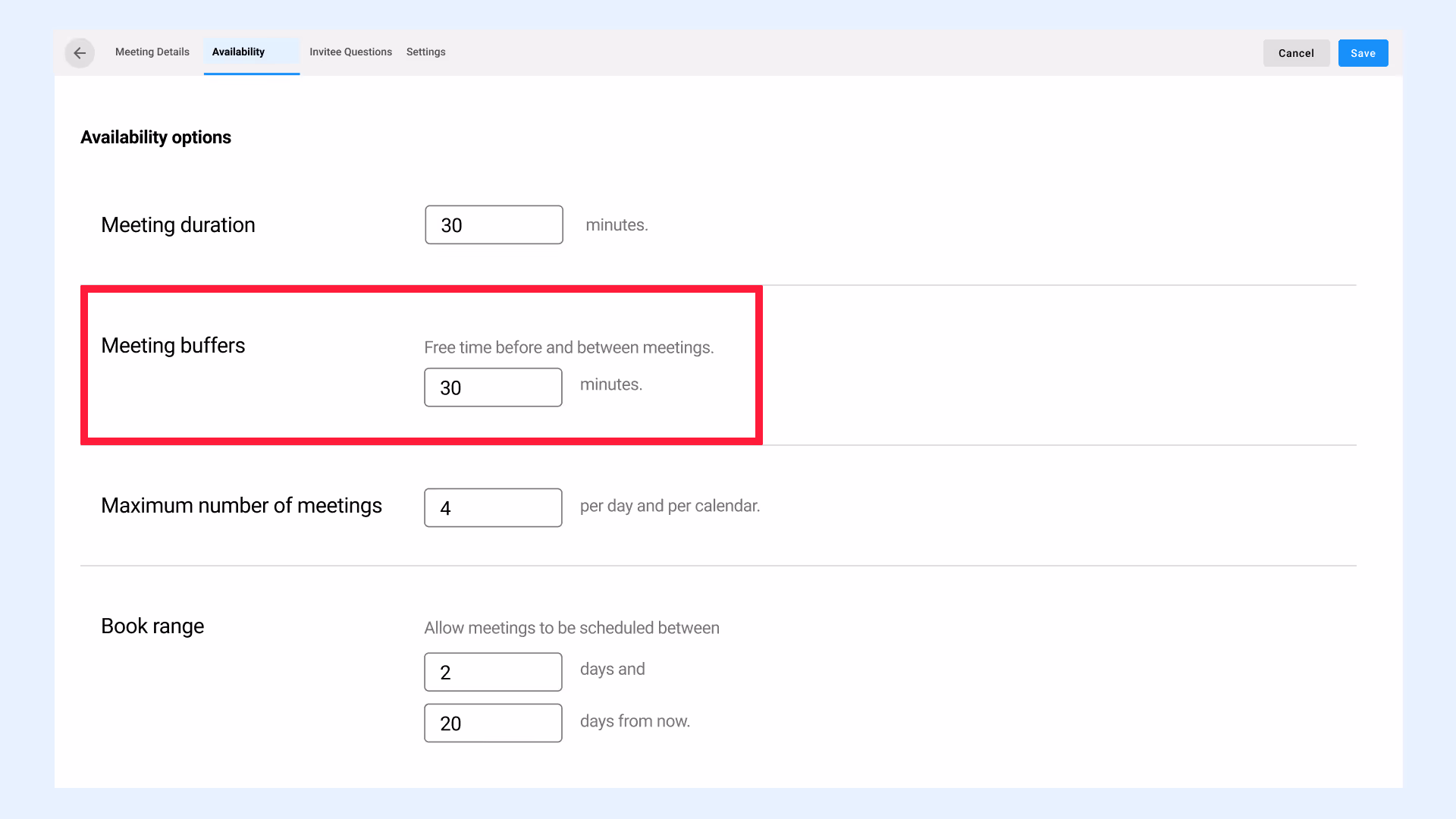This screenshot has height=819, width=1456.
Task: Click 'Free time before and between meetings' text
Action: click(569, 347)
